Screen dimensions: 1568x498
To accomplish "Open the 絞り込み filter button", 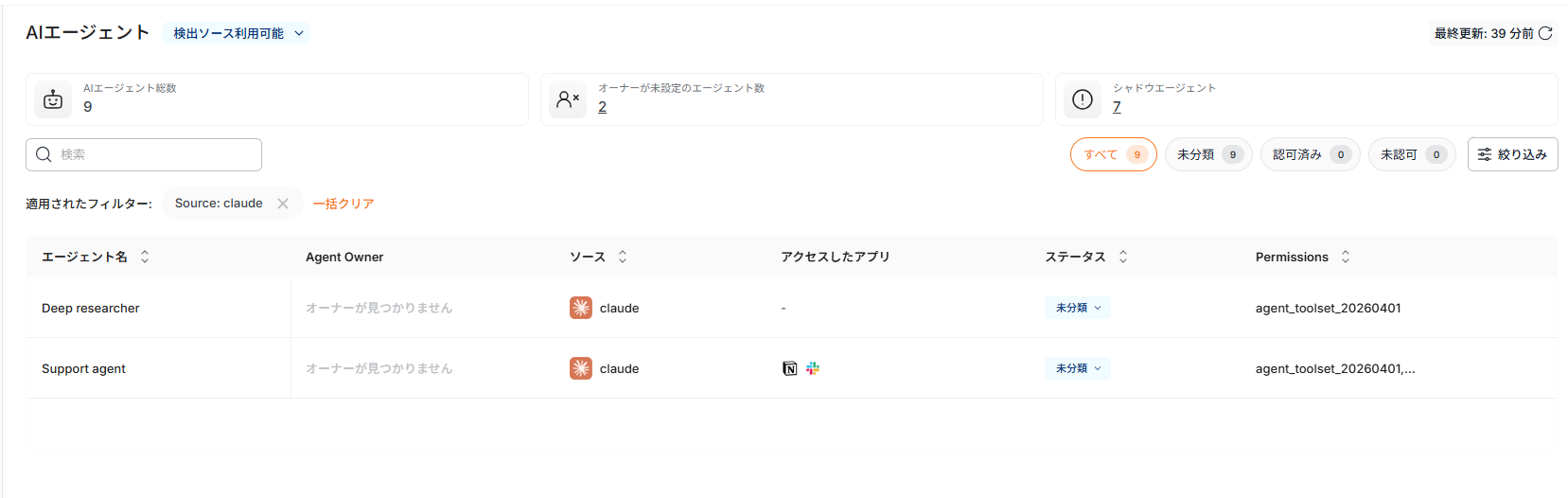I will [x=1512, y=154].
